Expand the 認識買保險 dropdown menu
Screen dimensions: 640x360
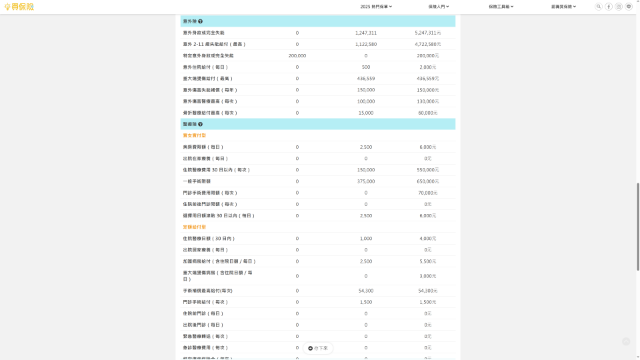pyautogui.click(x=563, y=7)
